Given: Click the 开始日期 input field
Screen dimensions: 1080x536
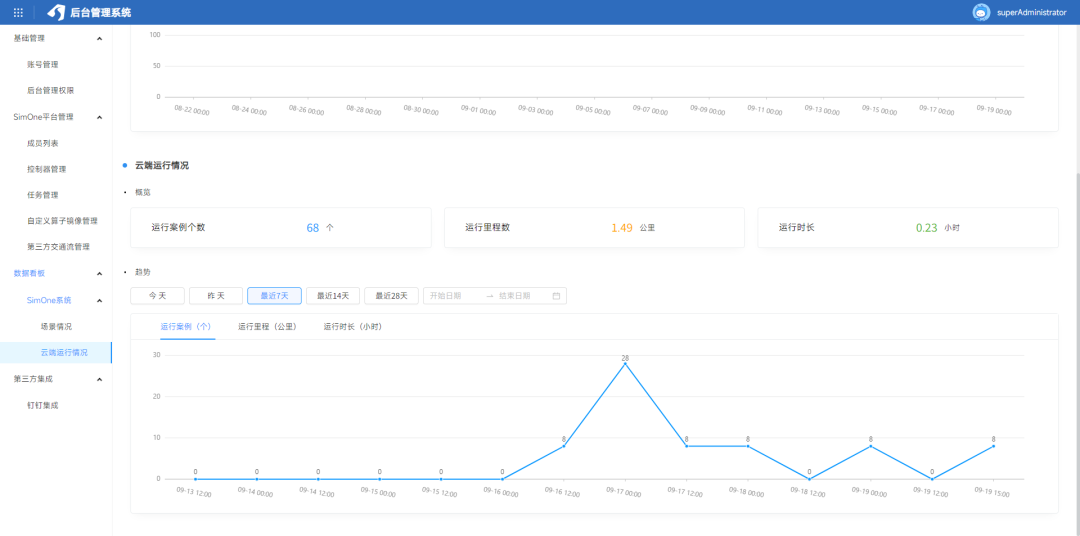Looking at the screenshot, I should tap(453, 296).
